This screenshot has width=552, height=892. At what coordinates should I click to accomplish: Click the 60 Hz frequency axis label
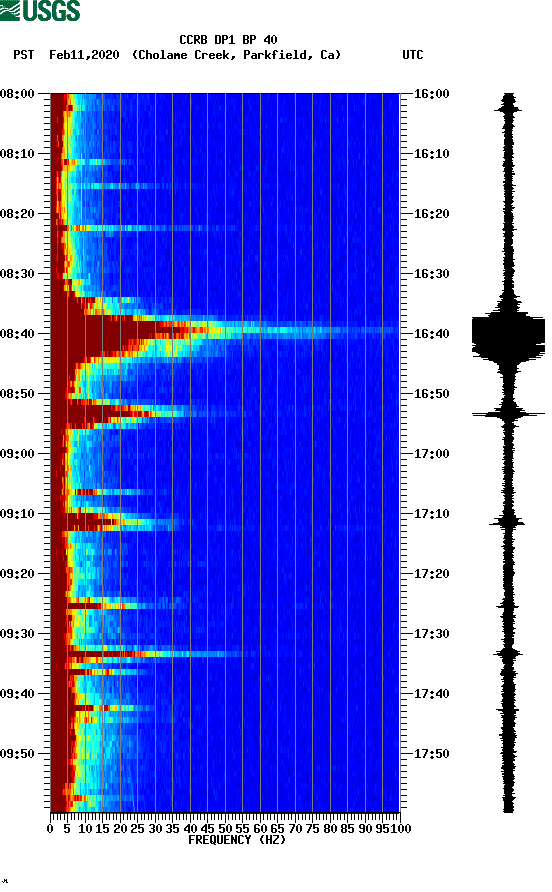(x=260, y=829)
